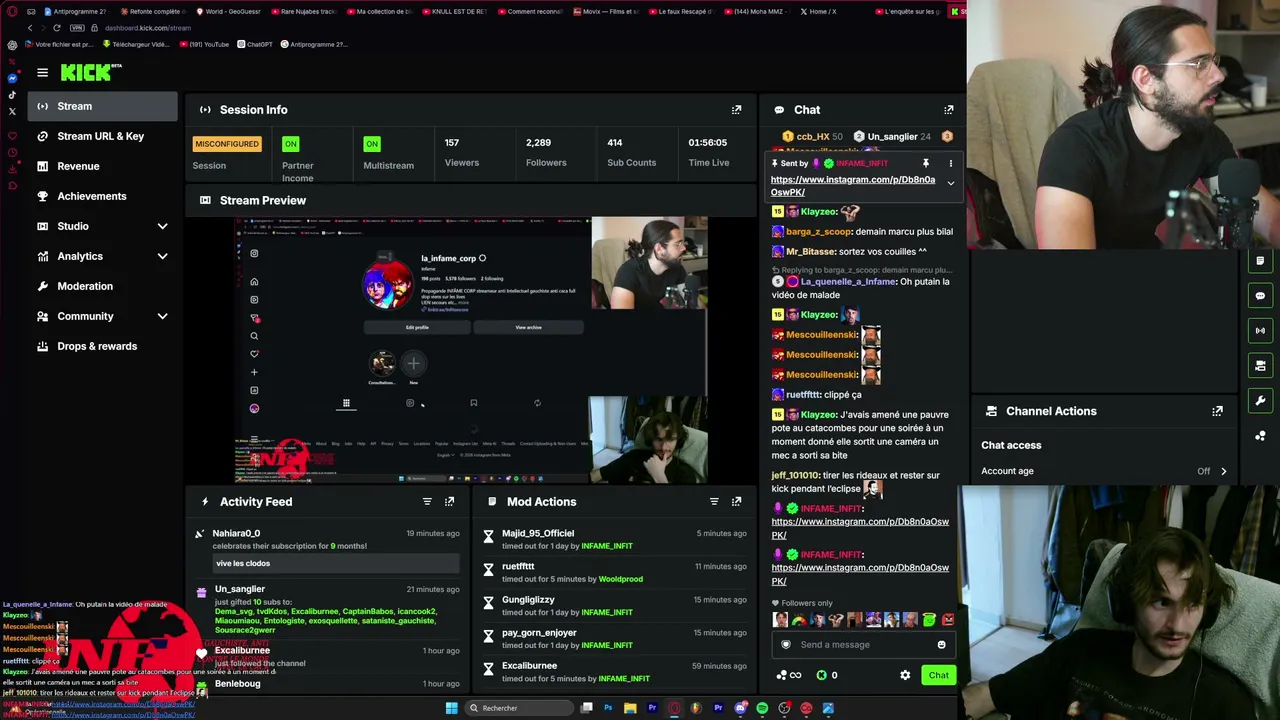Click the Kick logo
This screenshot has height=720, width=1280.
(x=90, y=72)
